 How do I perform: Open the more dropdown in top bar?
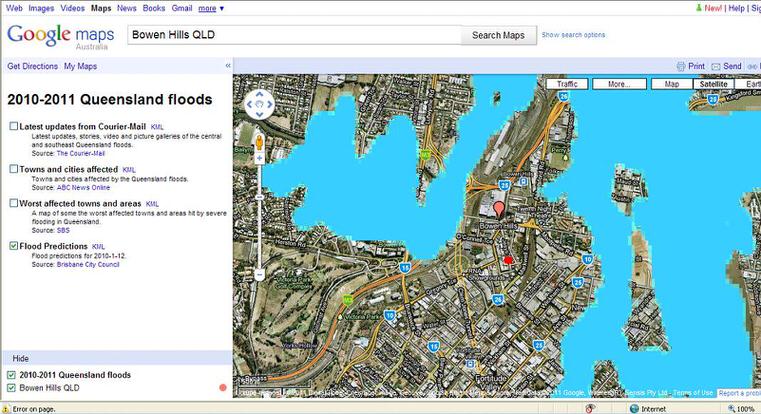211,8
